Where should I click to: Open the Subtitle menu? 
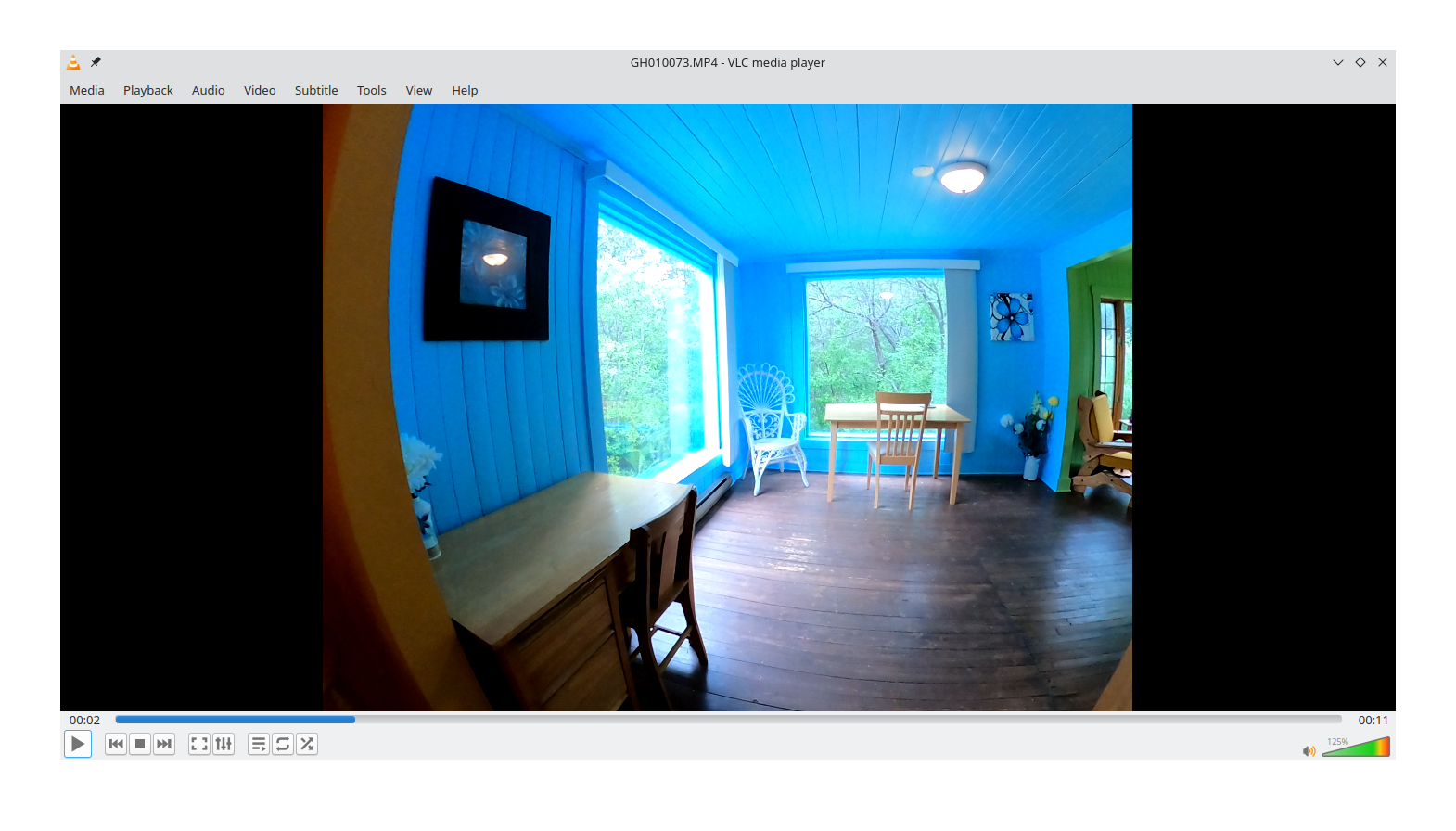pyautogui.click(x=316, y=90)
